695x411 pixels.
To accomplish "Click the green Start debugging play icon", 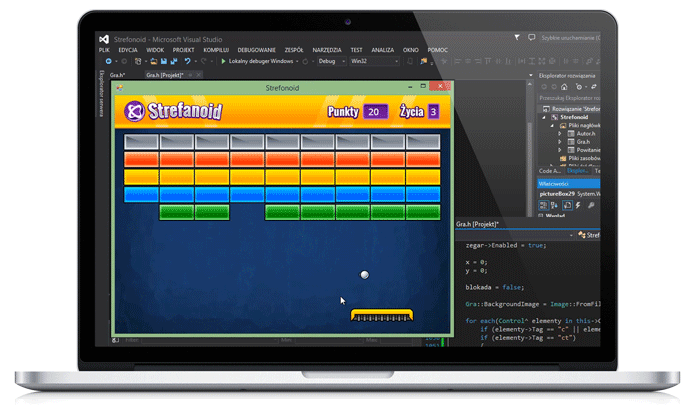I will pyautogui.click(x=223, y=60).
